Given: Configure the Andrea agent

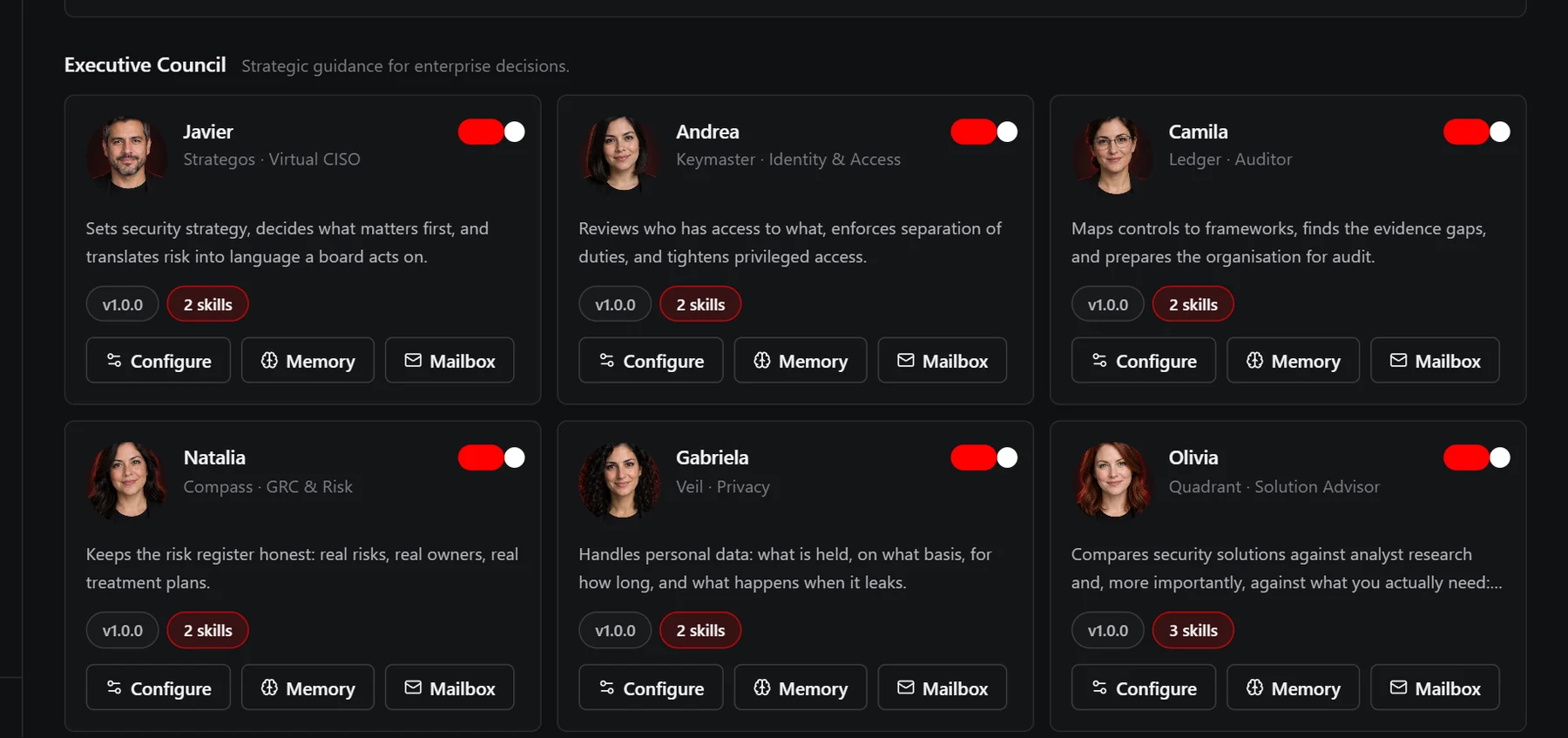Looking at the screenshot, I should tap(651, 361).
